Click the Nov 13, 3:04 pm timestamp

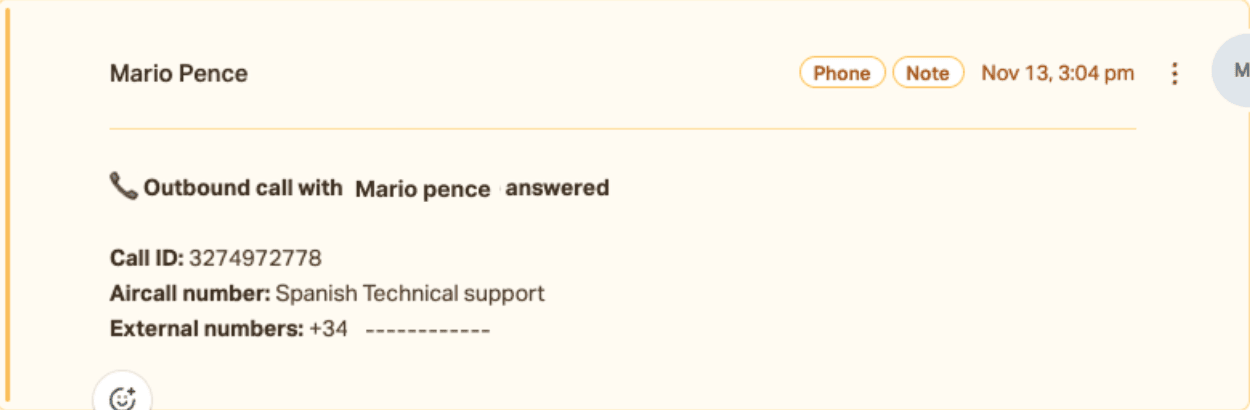[x=1057, y=73]
